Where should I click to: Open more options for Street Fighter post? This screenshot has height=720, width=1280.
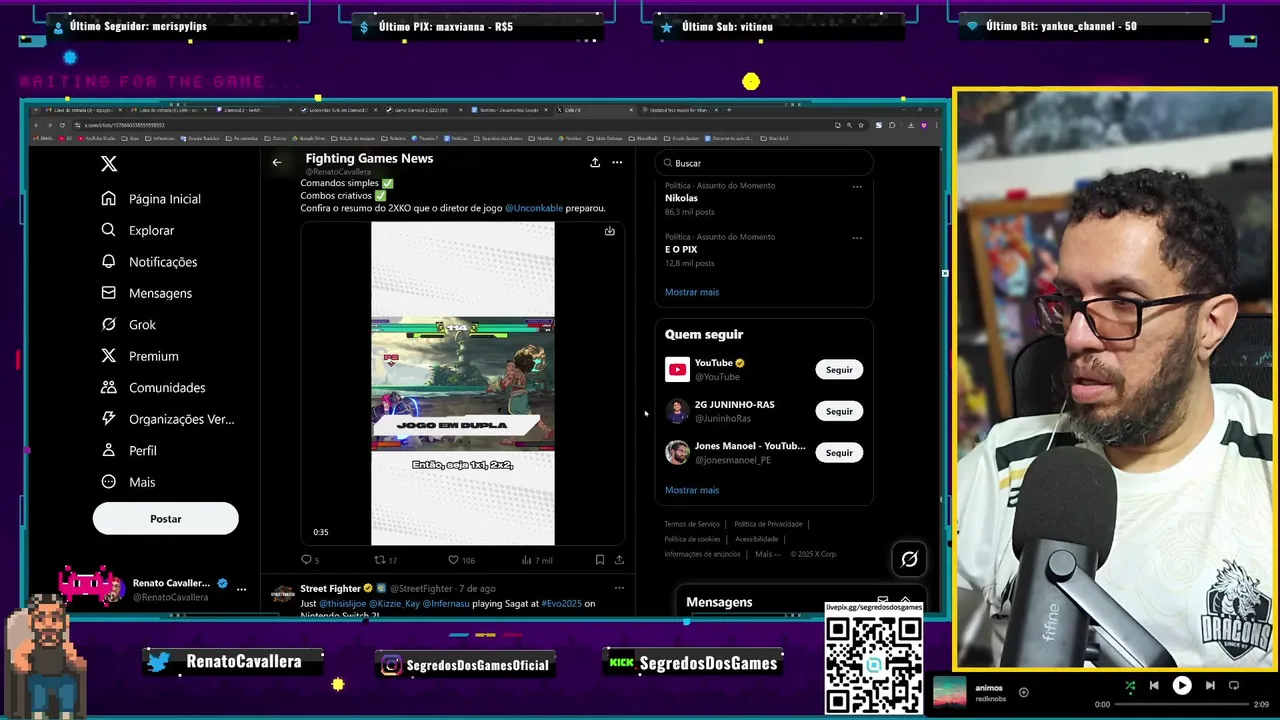619,588
